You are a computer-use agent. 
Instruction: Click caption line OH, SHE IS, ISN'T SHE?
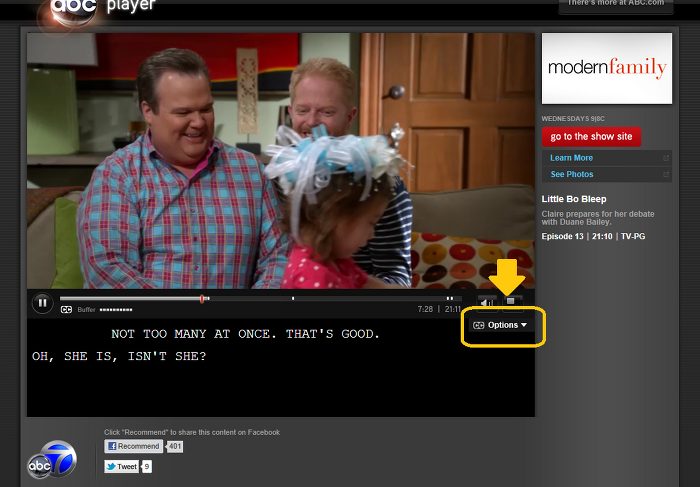pos(119,356)
